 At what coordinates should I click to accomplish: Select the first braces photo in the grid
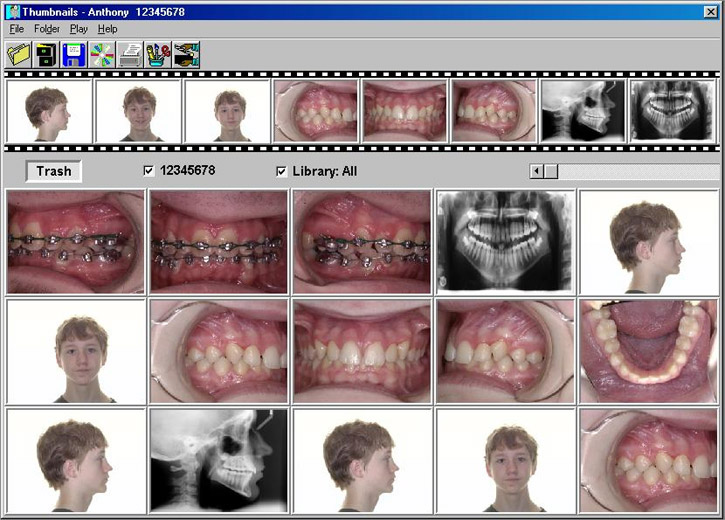click(75, 242)
